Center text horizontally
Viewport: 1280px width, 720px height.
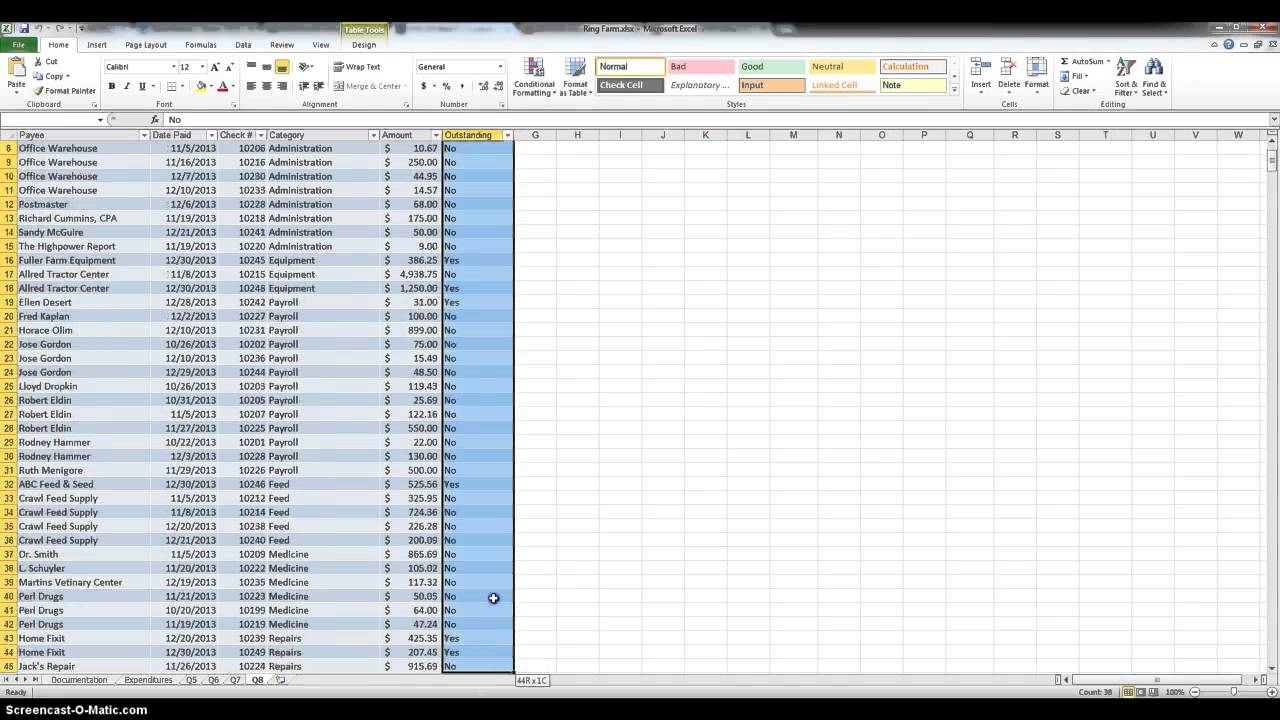266,86
